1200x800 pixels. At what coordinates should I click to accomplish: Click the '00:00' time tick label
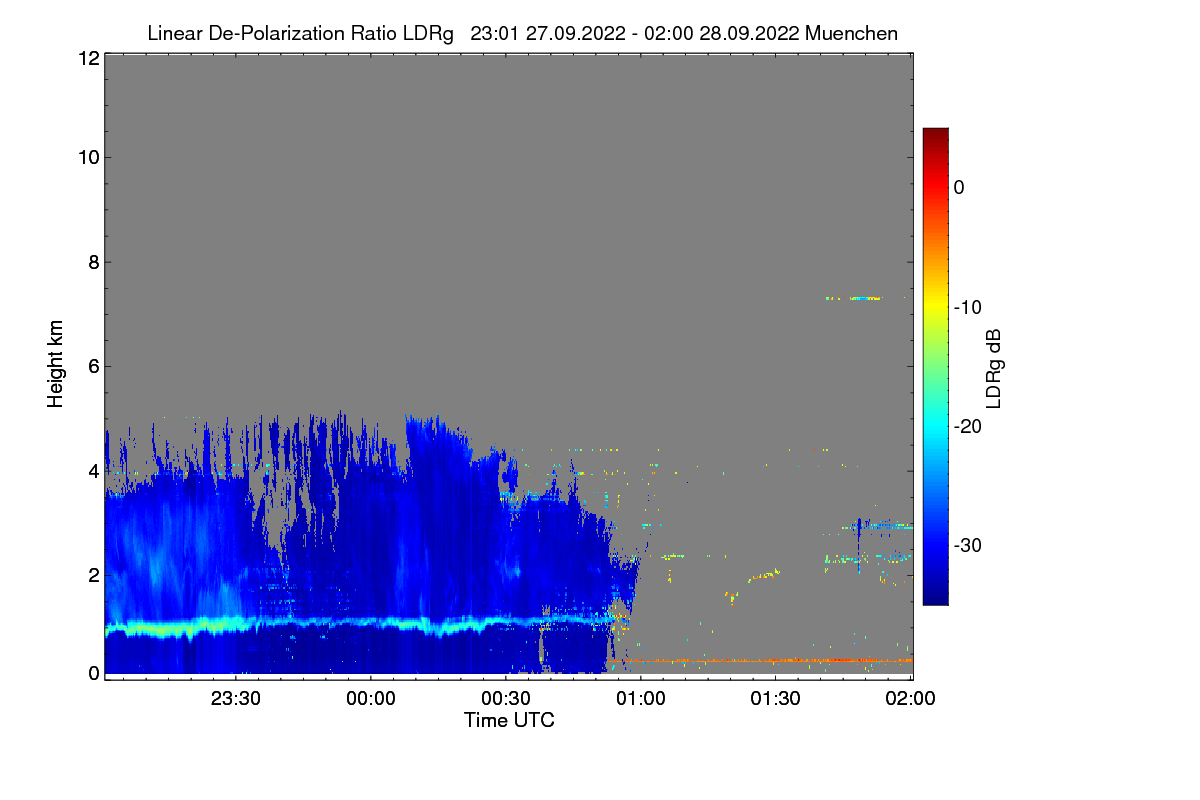371,699
